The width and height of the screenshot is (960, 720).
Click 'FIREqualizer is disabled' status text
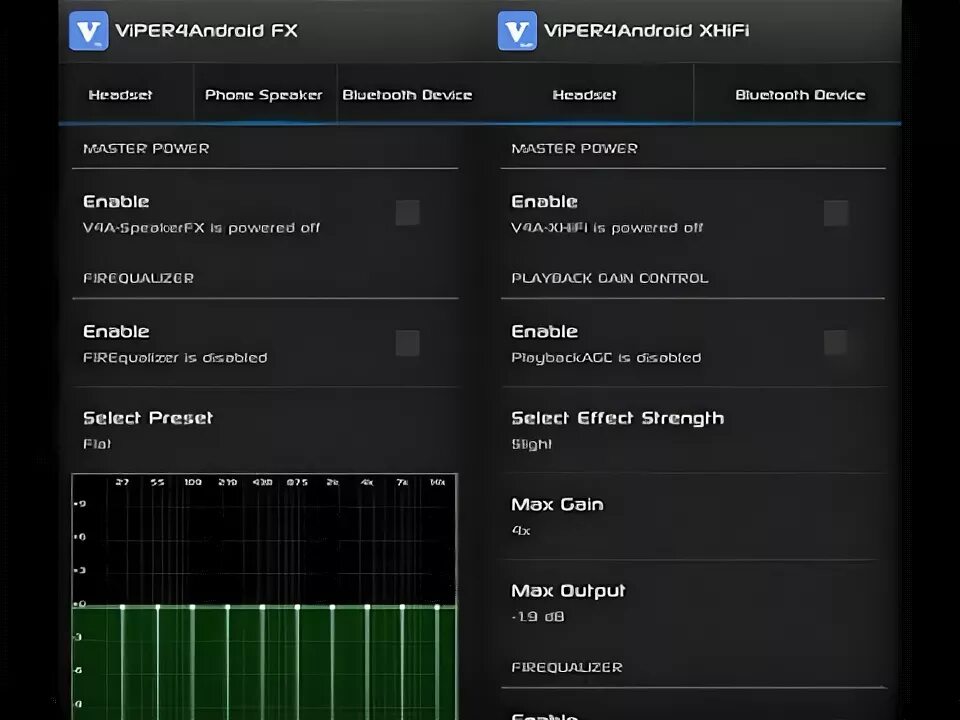click(x=175, y=358)
